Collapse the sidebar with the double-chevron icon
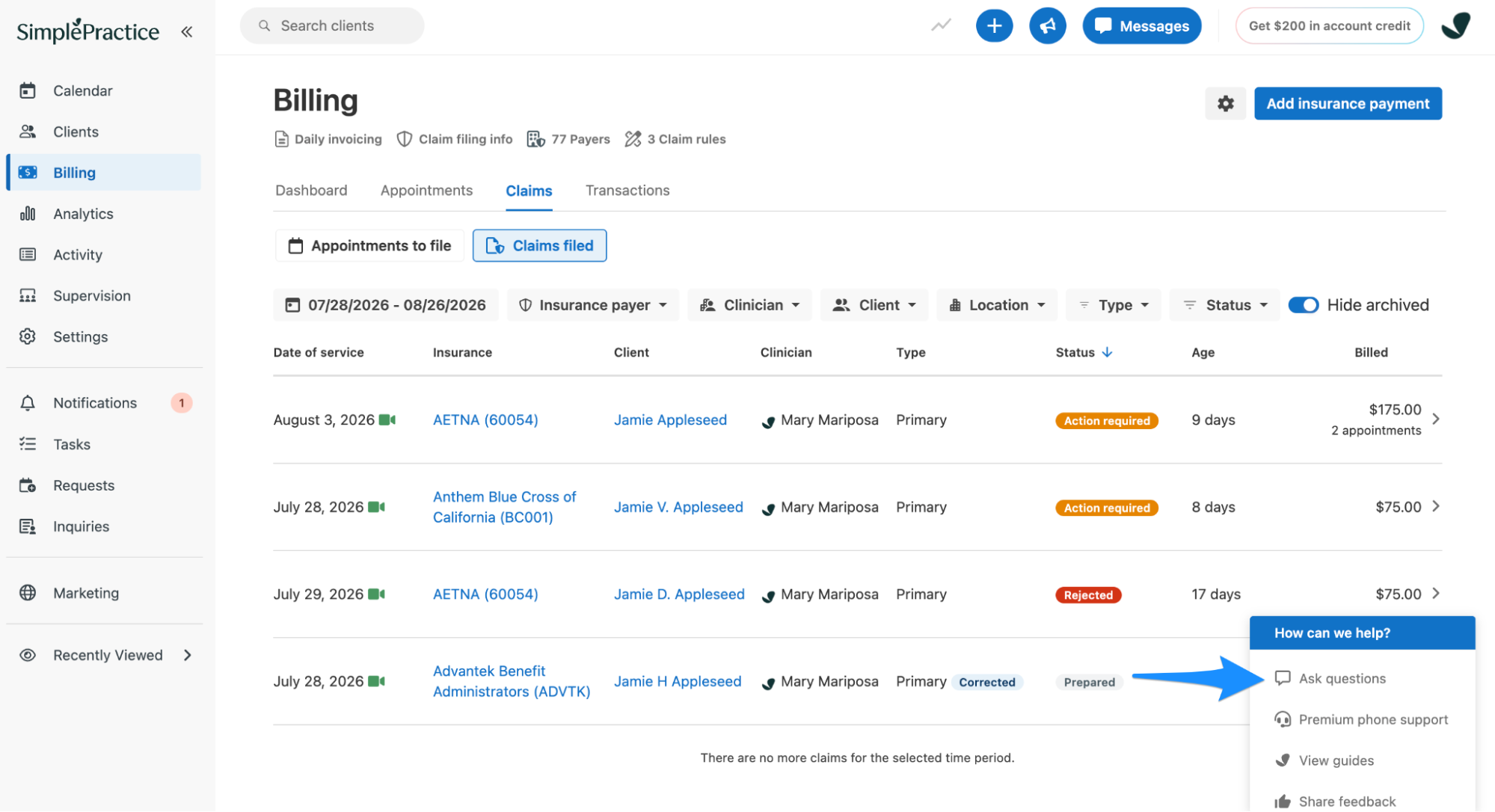The image size is (1495, 812). tap(187, 31)
